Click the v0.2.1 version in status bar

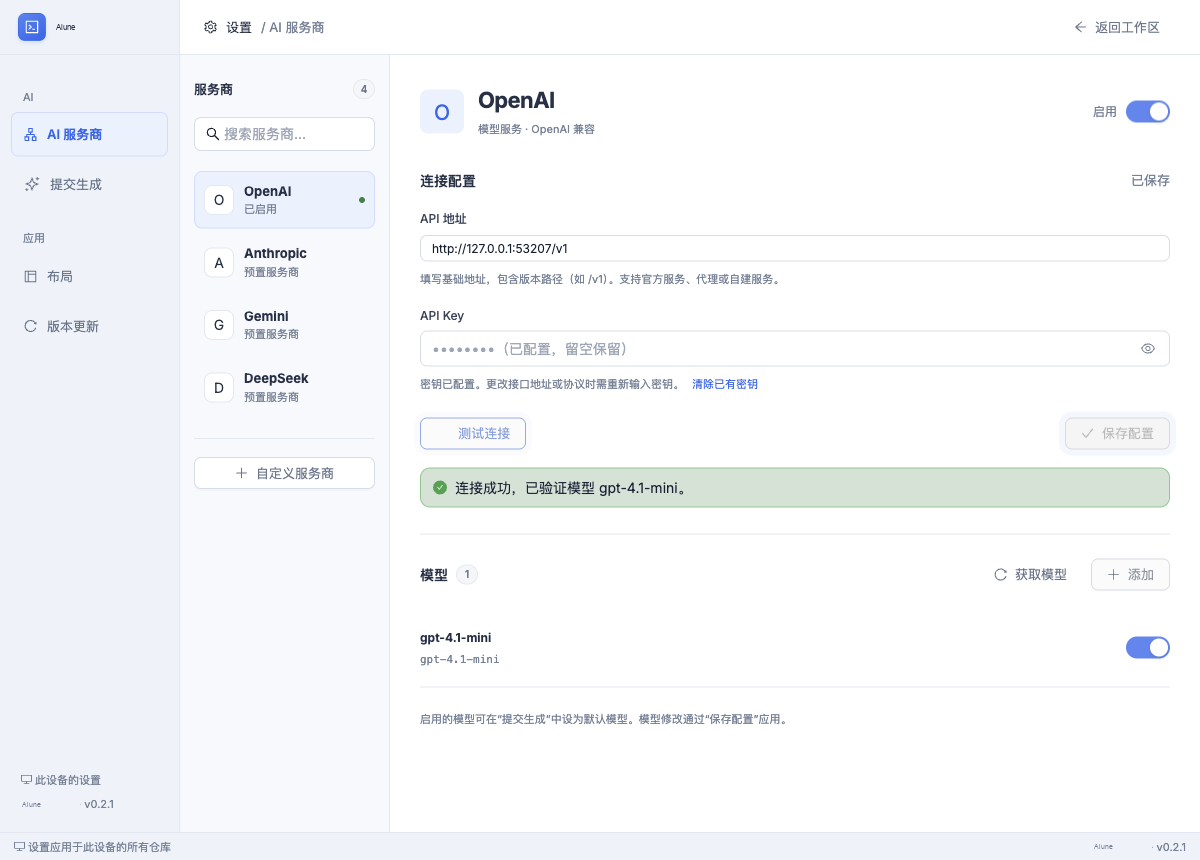click(1171, 847)
